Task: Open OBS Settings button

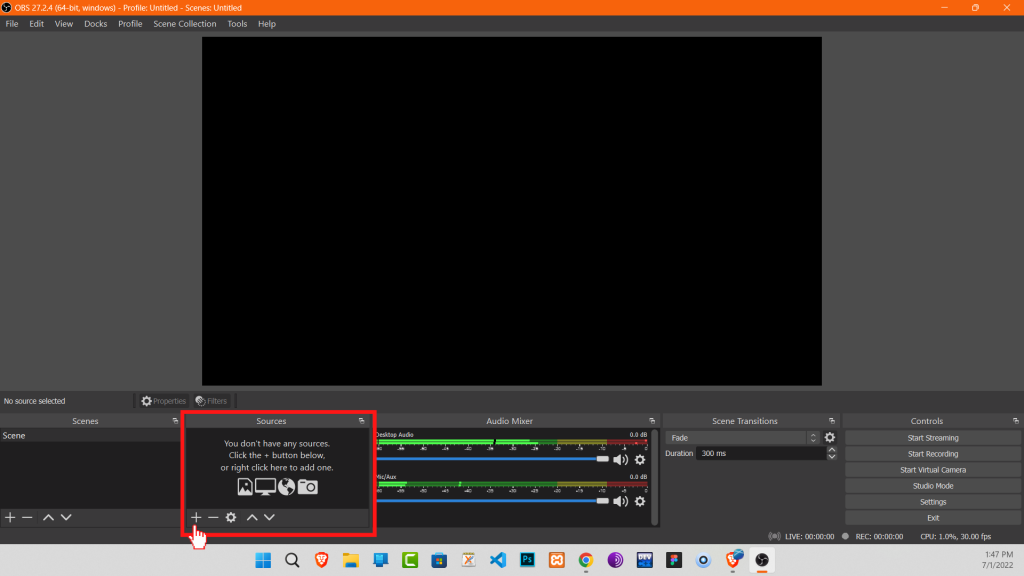Action: [x=933, y=502]
